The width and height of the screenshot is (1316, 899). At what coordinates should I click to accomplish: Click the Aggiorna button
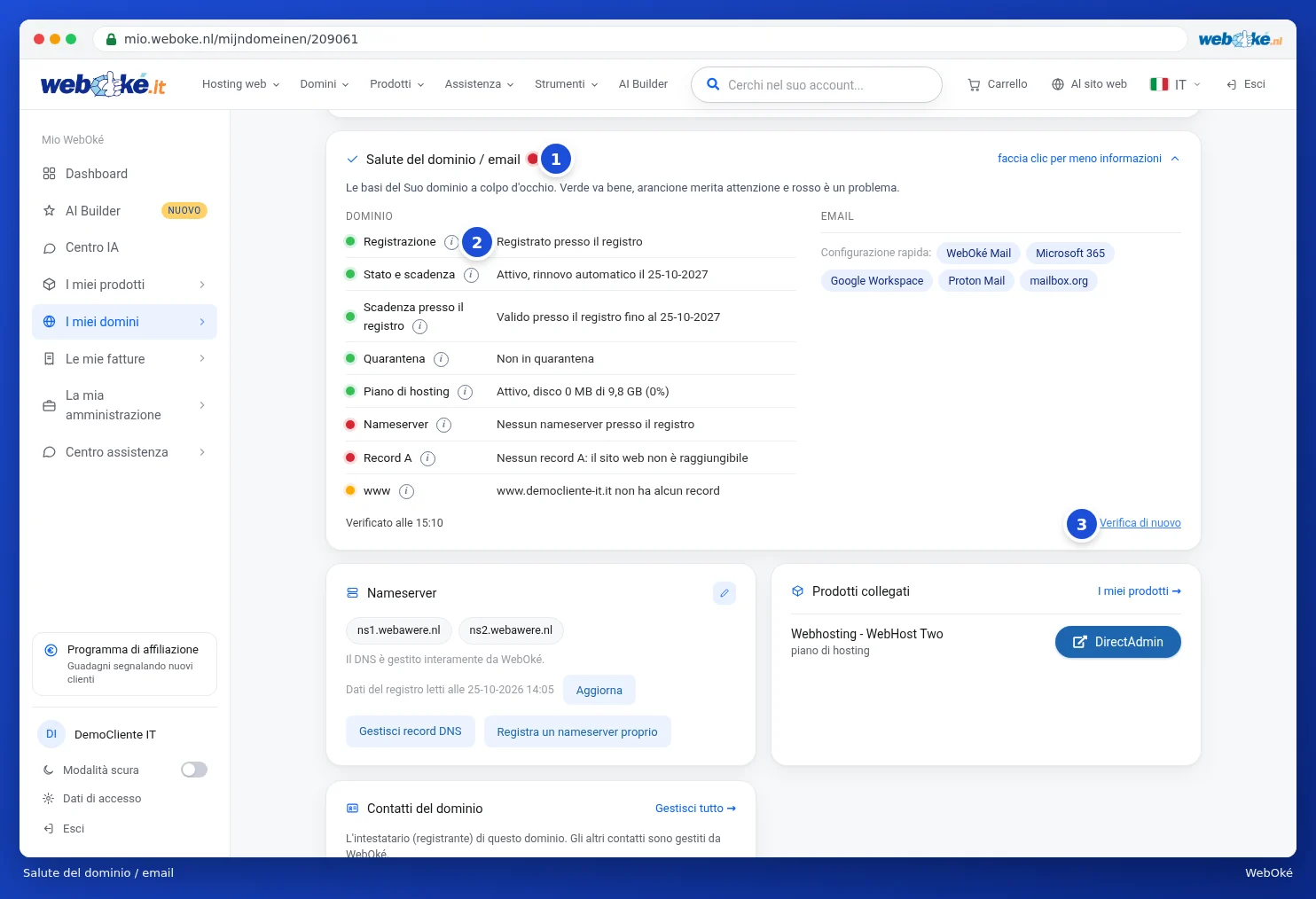599,691
